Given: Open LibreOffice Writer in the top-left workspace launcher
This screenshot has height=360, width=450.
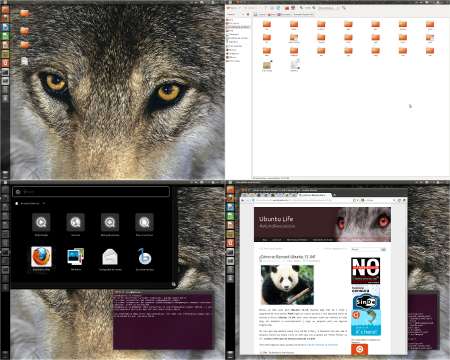Looking at the screenshot, I should (6, 27).
